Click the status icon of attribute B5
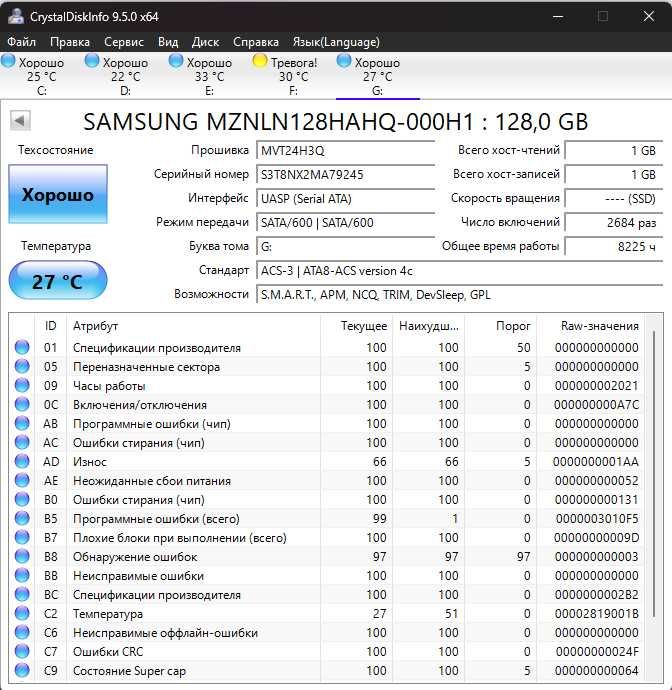 point(22,518)
